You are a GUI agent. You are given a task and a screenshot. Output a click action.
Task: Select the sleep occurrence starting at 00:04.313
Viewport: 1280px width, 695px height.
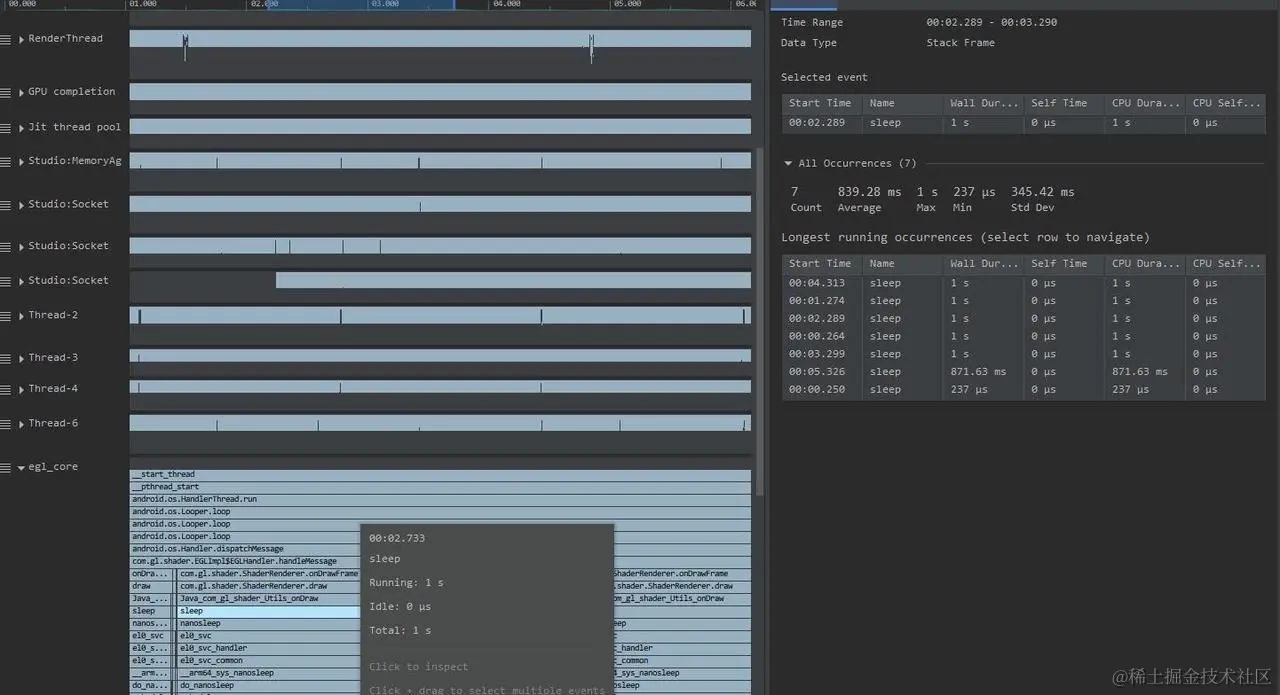(1023, 283)
